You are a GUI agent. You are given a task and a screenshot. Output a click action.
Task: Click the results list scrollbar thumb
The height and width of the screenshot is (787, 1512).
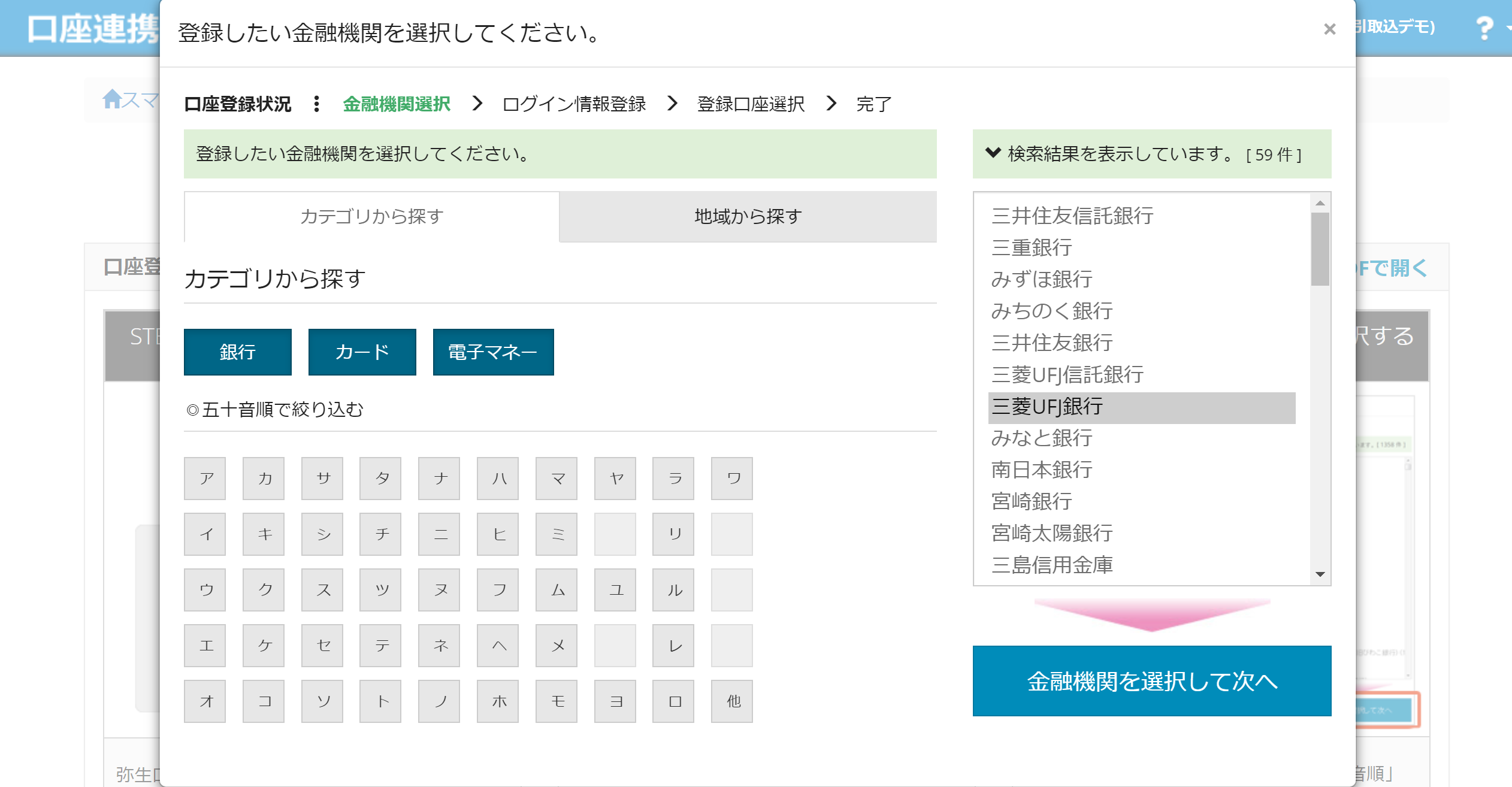tap(1320, 249)
